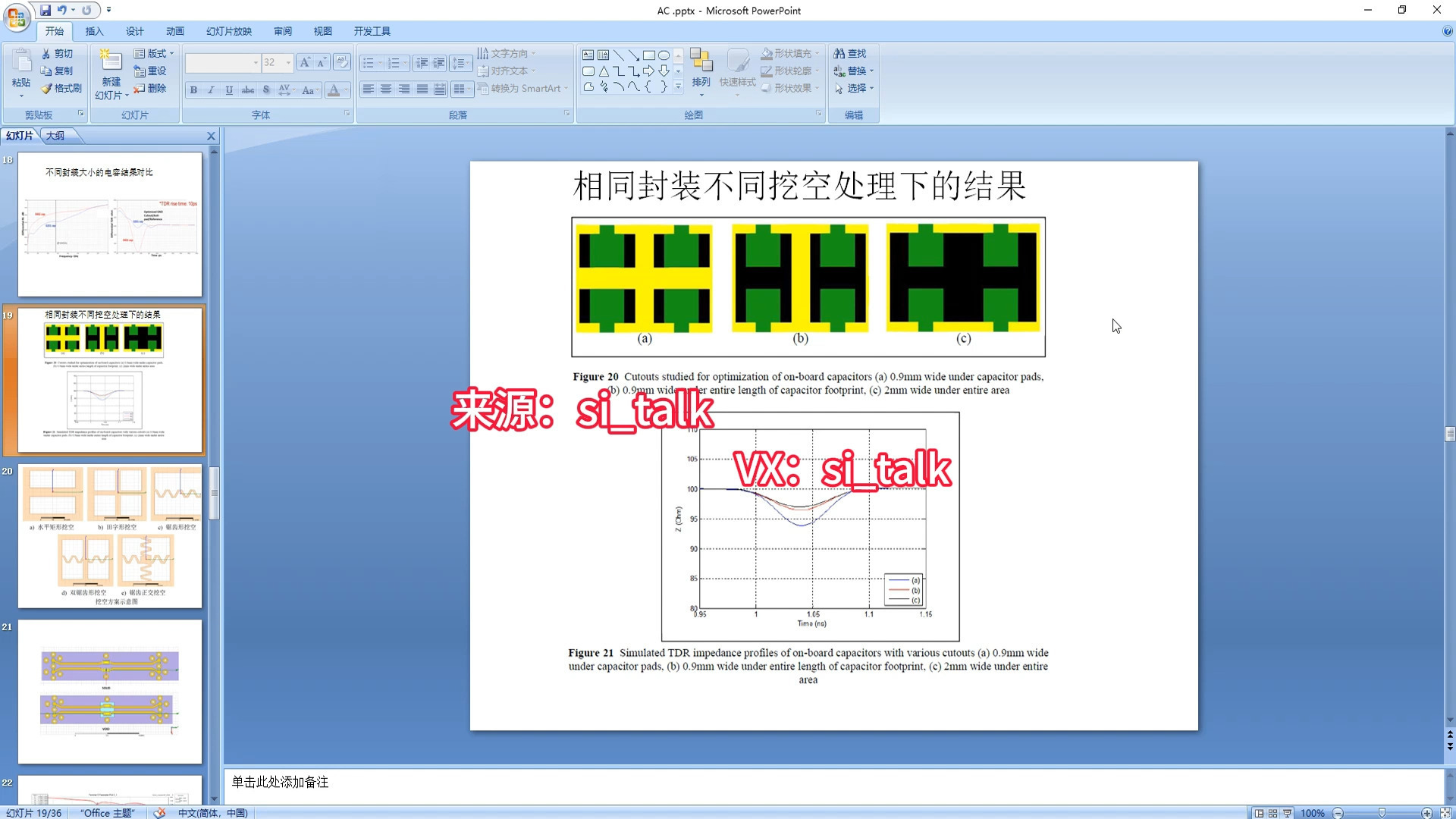Toggle italic formatting
The image size is (1456, 819).
click(x=212, y=90)
